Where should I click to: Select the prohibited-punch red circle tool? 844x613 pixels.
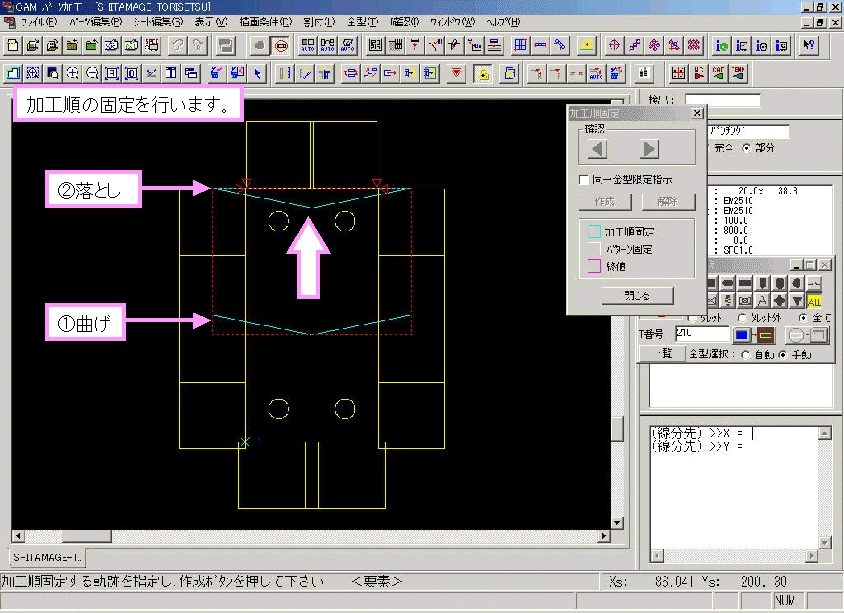[280, 46]
